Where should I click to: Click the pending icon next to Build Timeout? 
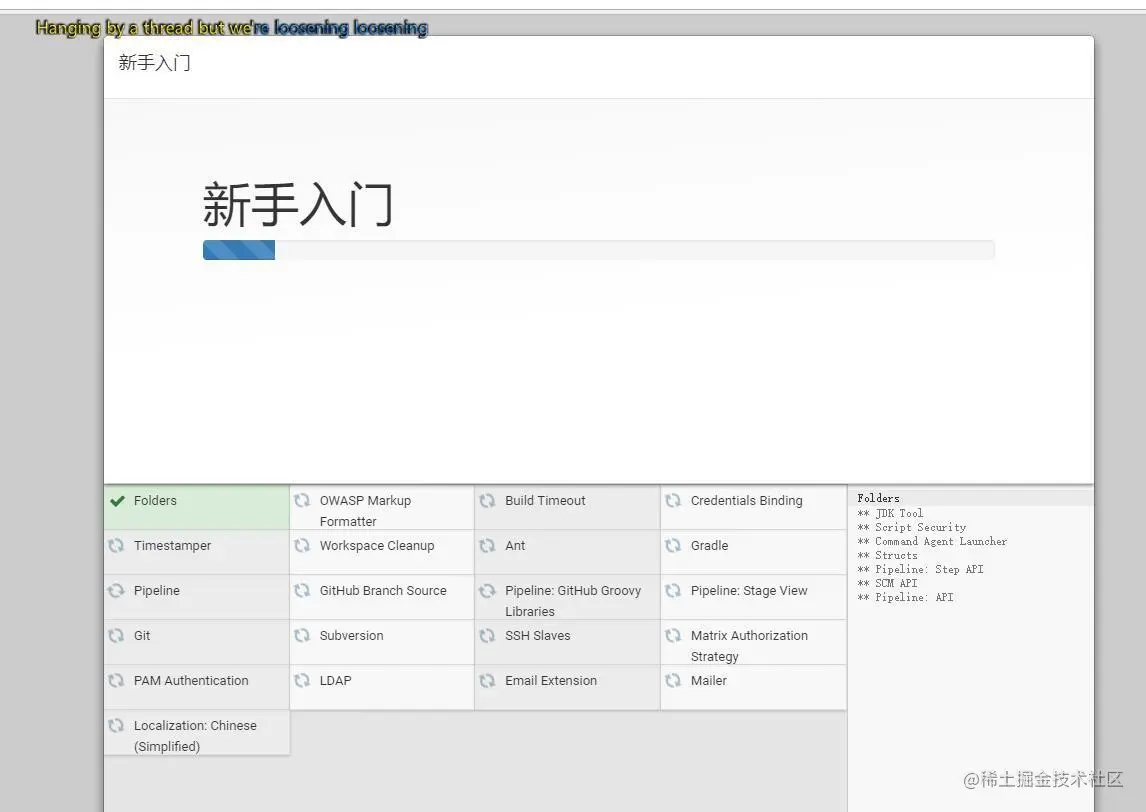coord(487,501)
